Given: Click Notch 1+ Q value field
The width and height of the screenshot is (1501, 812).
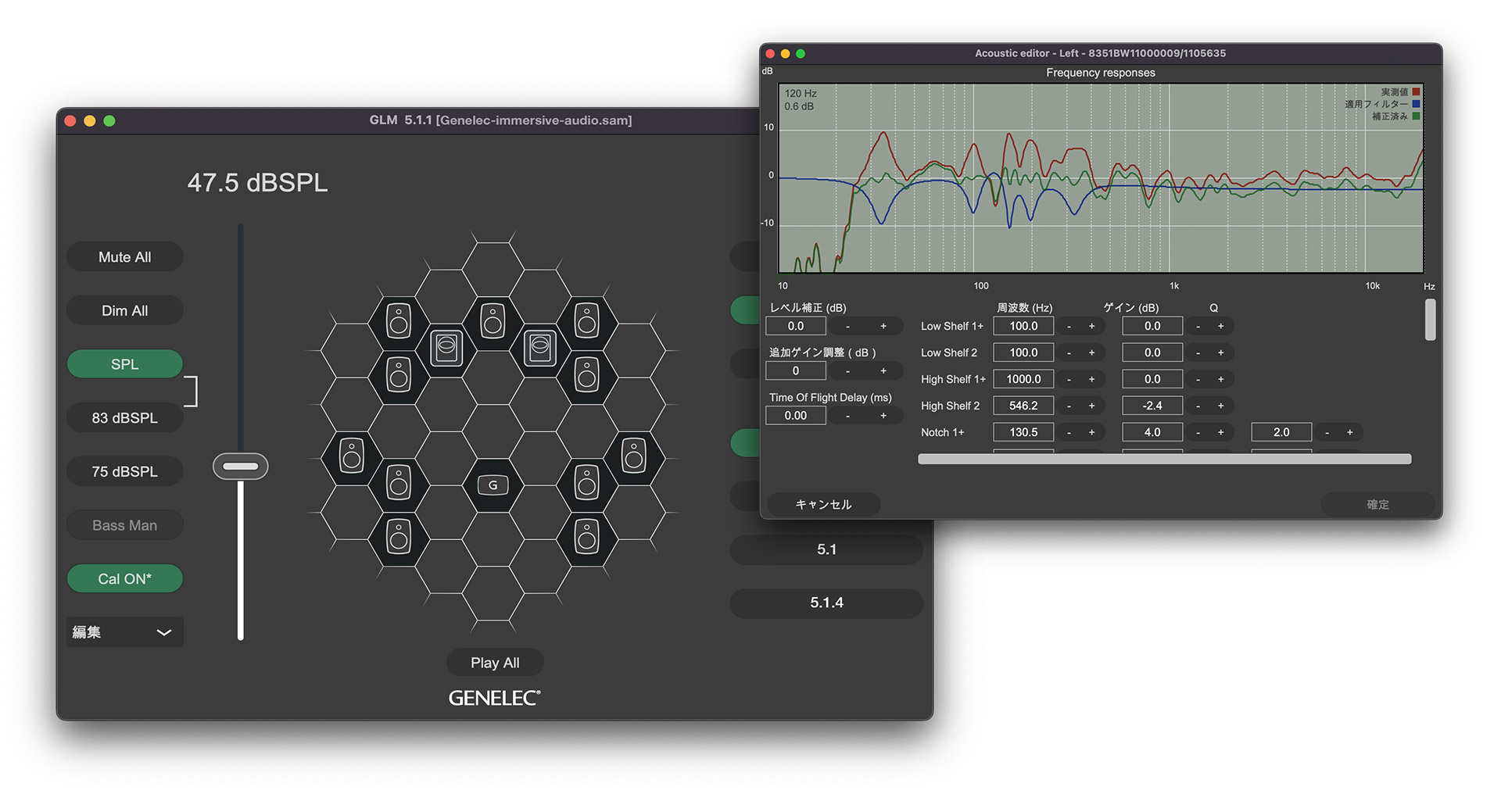Looking at the screenshot, I should pos(1281,432).
